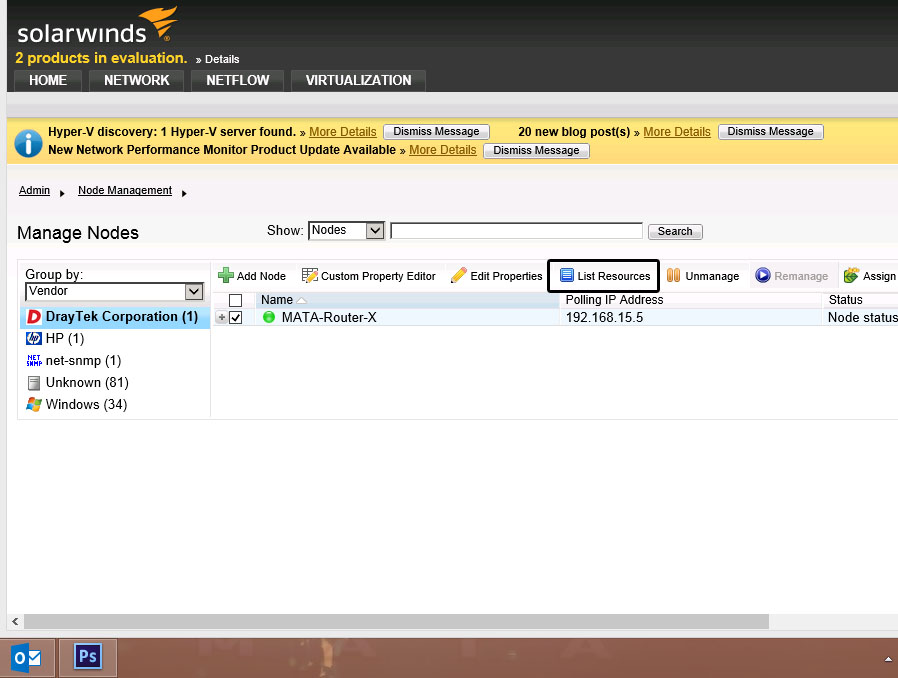Viewport: 898px width, 678px height.
Task: Click 2 products in evaluation text
Action: [101, 58]
